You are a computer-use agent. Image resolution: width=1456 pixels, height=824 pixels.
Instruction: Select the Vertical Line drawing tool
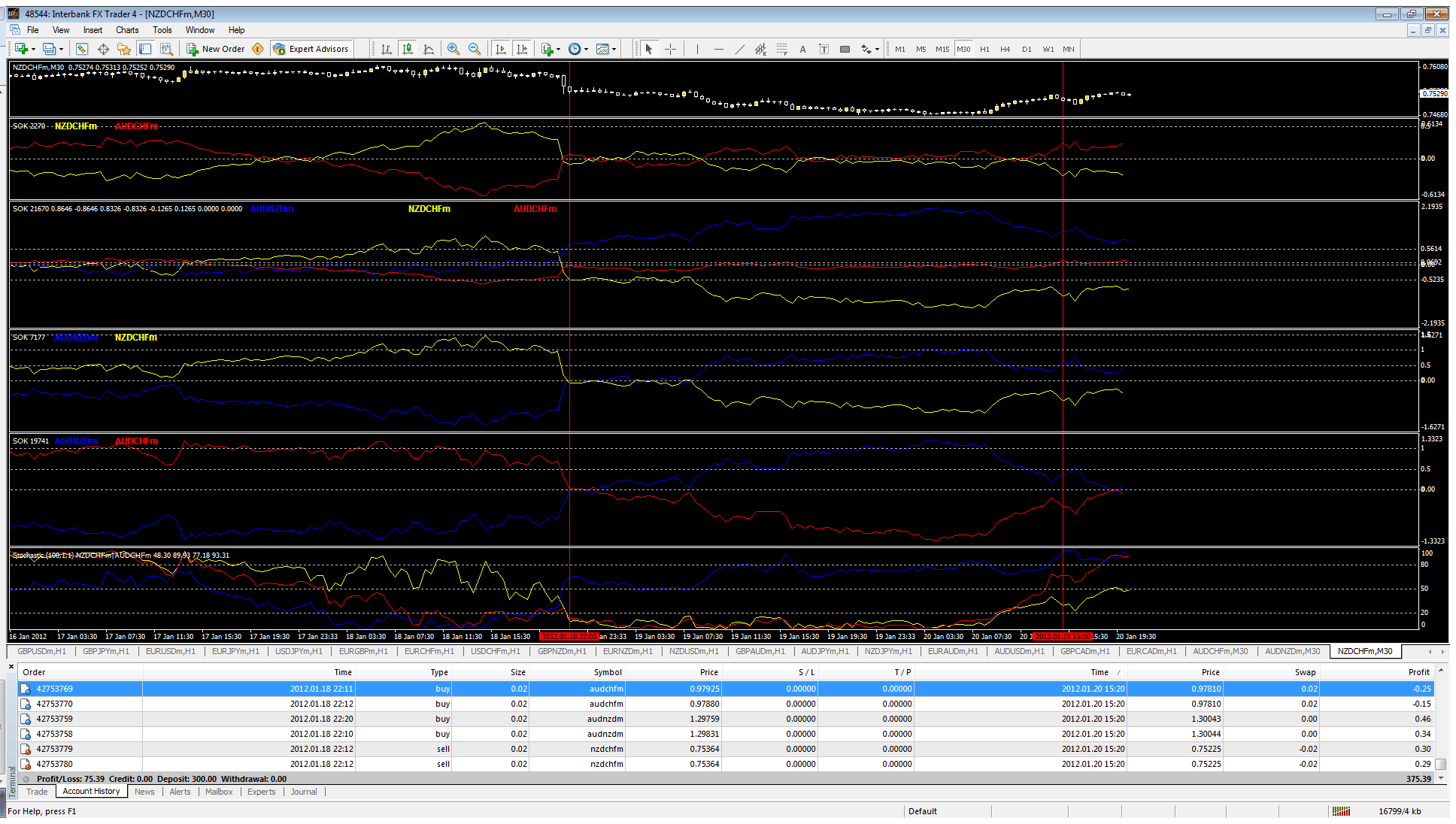pyautogui.click(x=697, y=49)
